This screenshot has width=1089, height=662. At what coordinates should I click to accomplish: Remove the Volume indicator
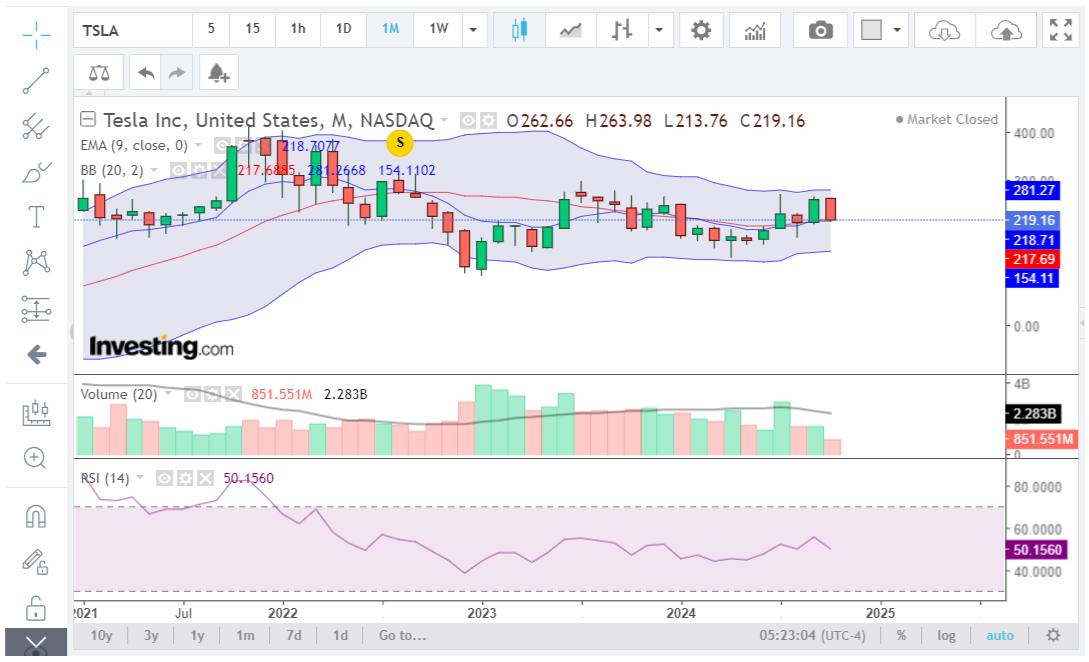click(233, 395)
